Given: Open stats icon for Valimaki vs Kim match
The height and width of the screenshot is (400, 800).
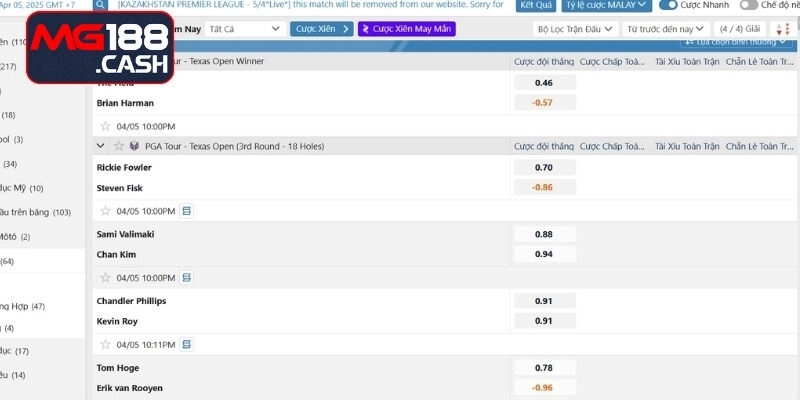Looking at the screenshot, I should [186, 277].
